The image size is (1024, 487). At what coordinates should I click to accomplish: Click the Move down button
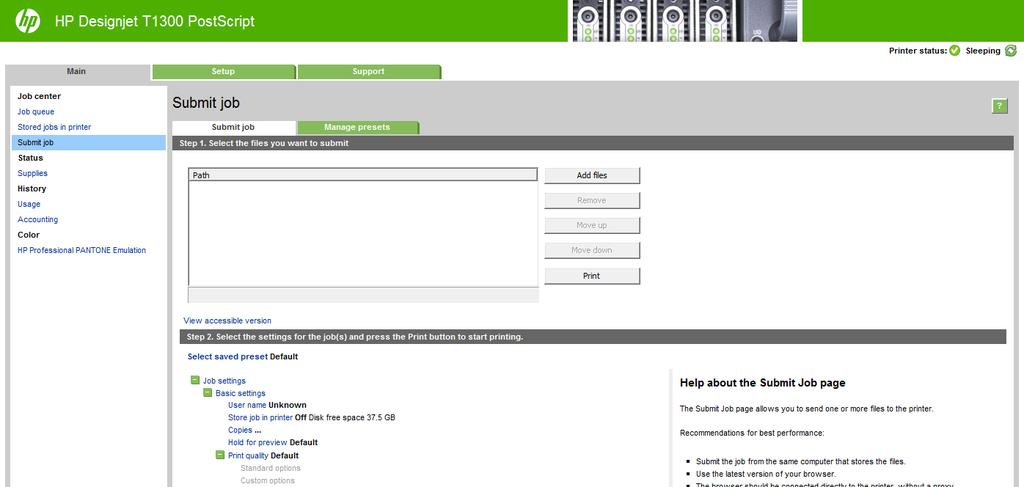click(x=592, y=250)
